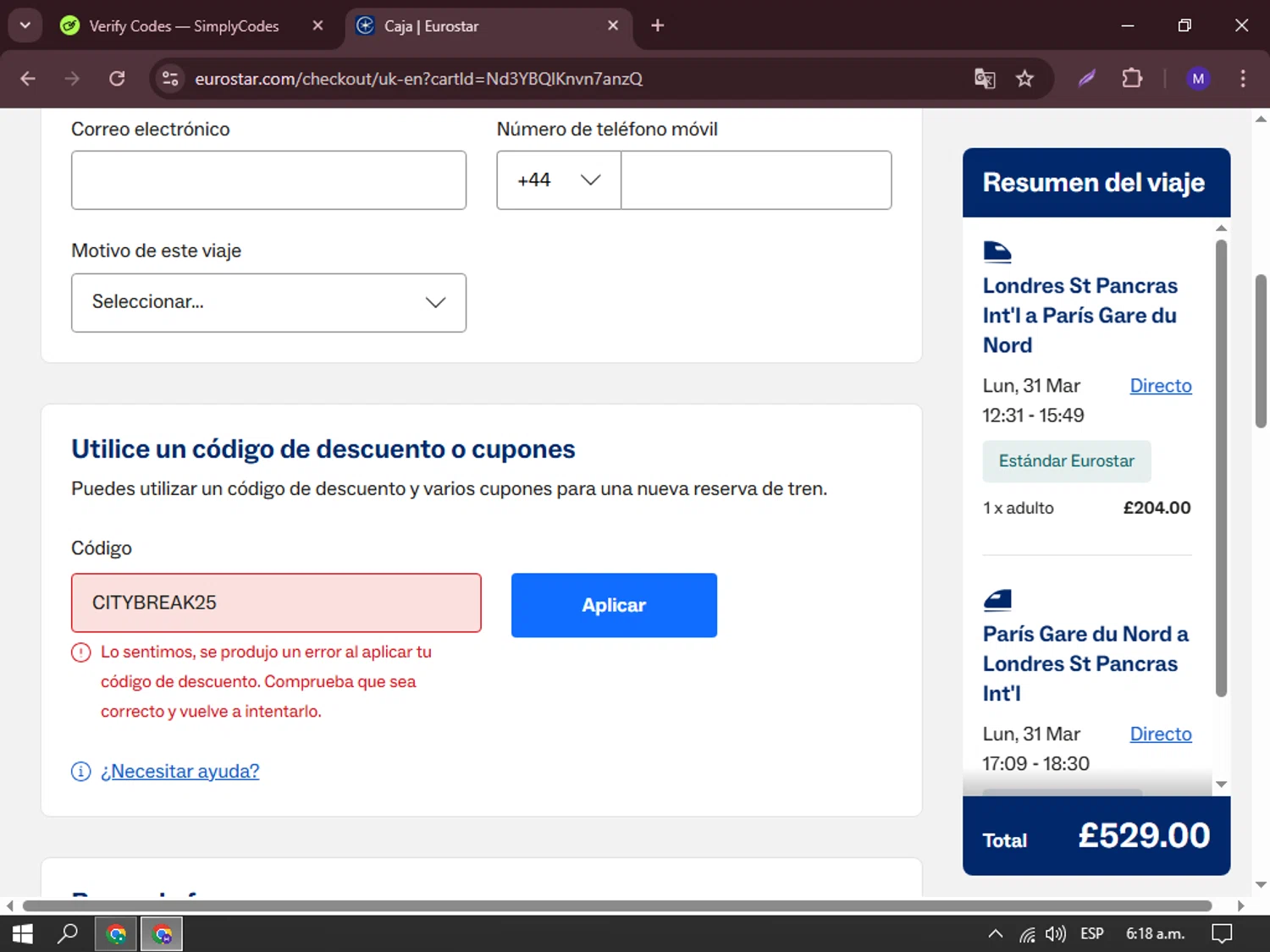Click the first Chrome taskbar icon
Image resolution: width=1270 pixels, height=952 pixels.
(116, 934)
